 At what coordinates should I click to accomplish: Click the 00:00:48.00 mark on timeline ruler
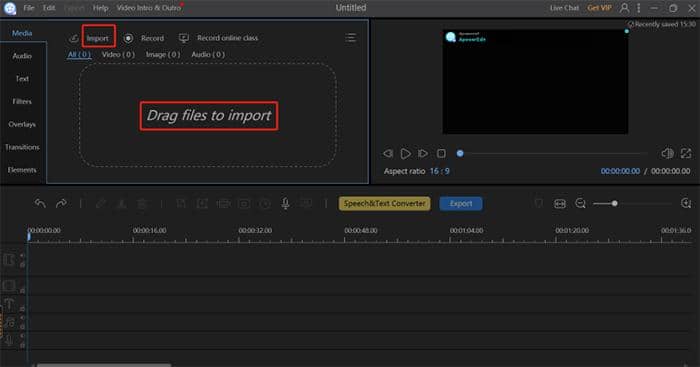click(x=361, y=230)
